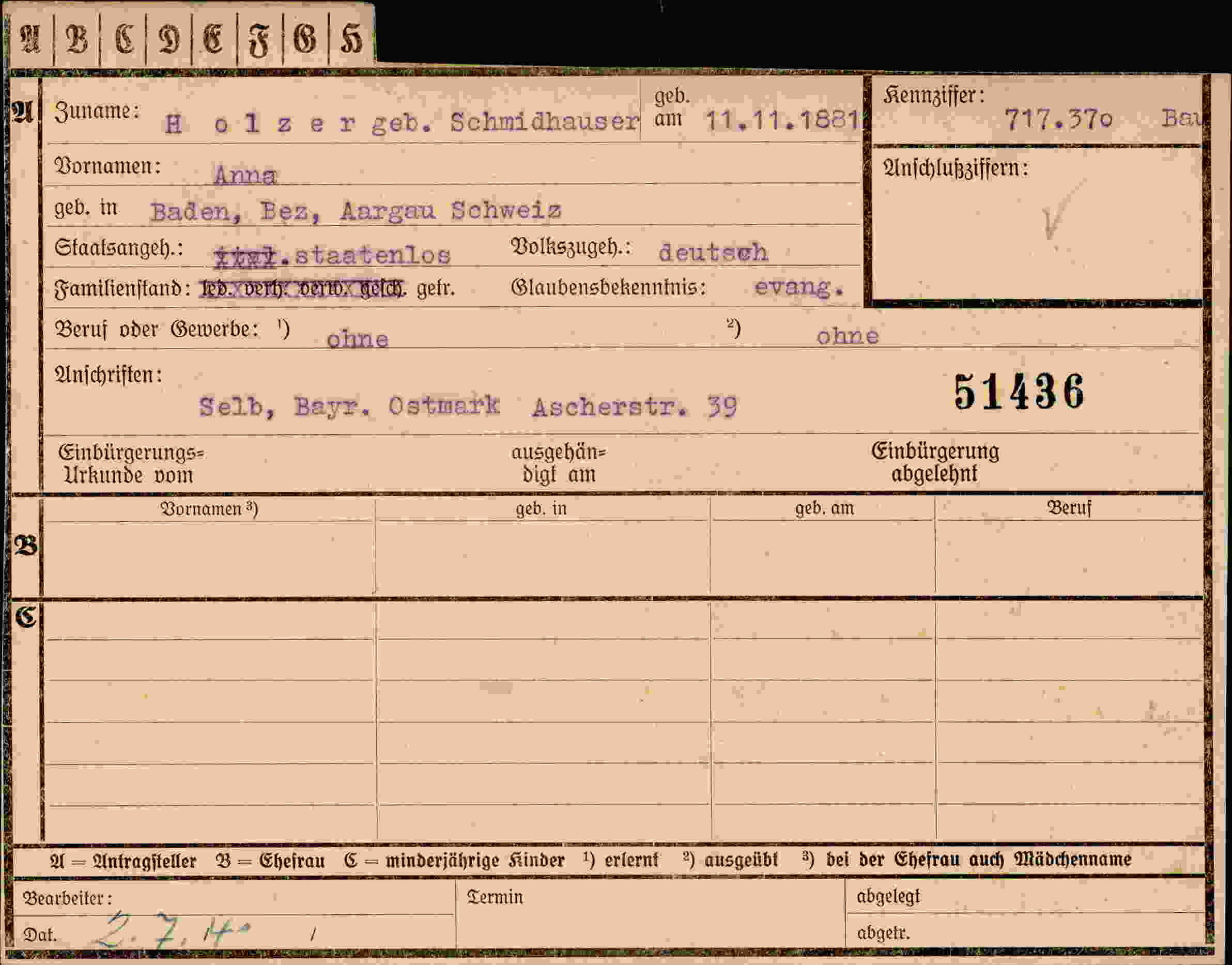The width and height of the screenshot is (1232, 965).
Task: Click the 'abgelegt' label
Action: point(888,896)
